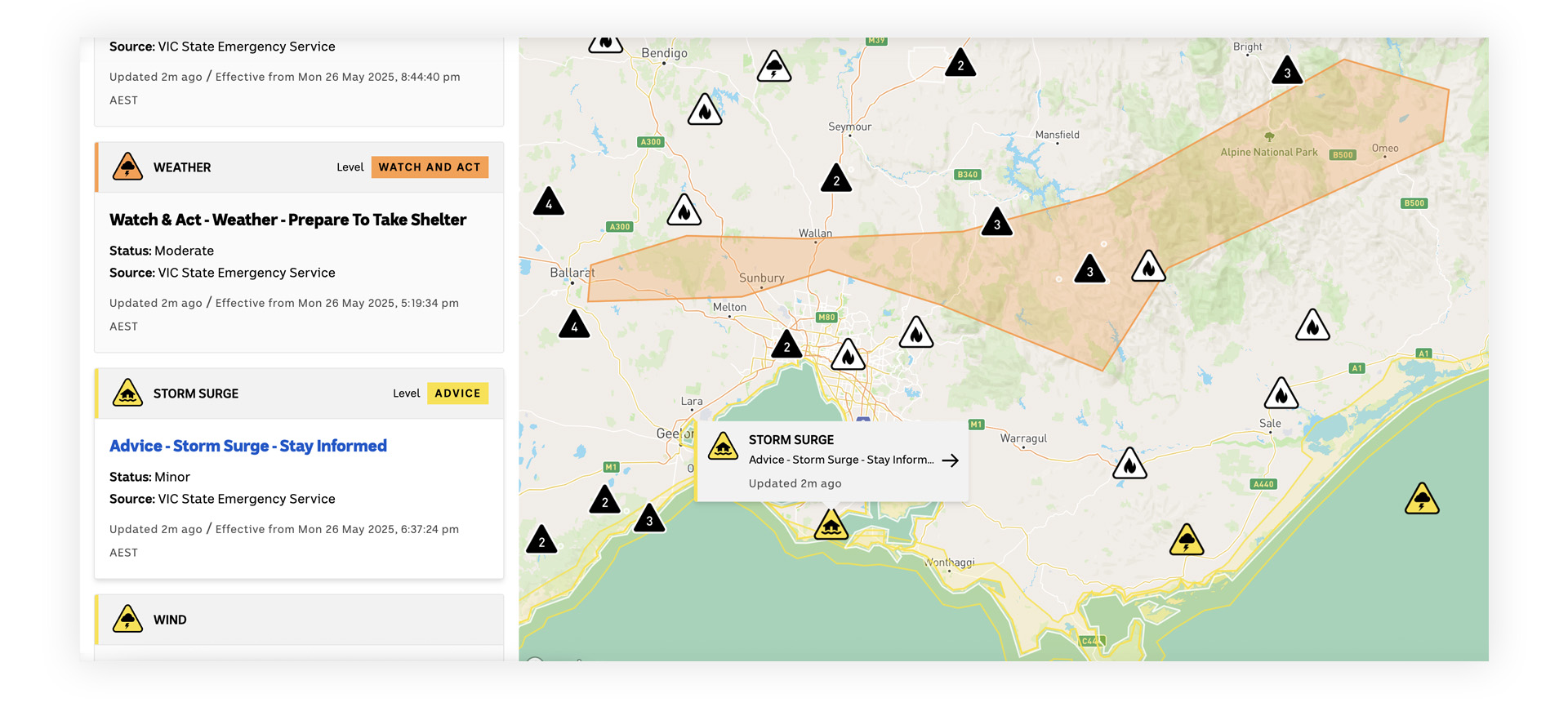Select the cluster marker 2 west of Melbourne
Image resolution: width=1568 pixels, height=707 pixels.
[786, 345]
